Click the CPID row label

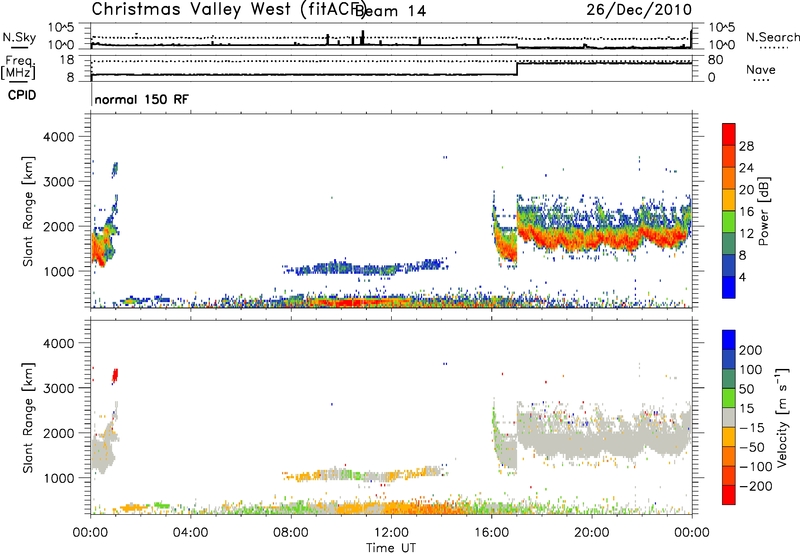(x=22, y=95)
